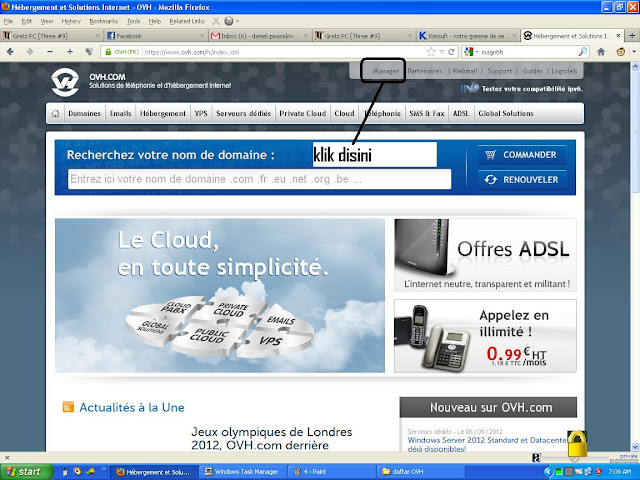
Task: Click the Le Cloud banner image
Action: 220,296
